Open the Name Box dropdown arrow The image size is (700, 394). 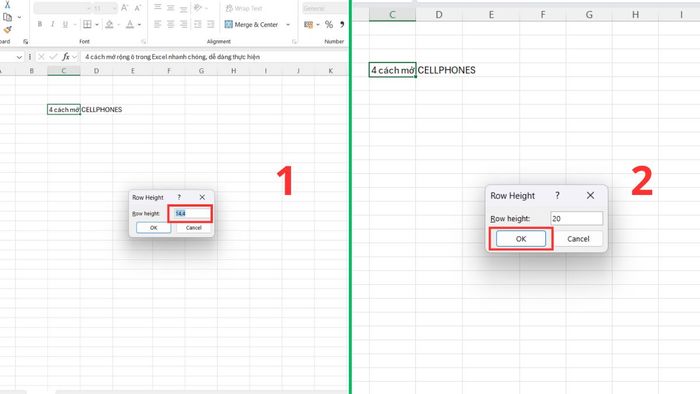[x=19, y=57]
